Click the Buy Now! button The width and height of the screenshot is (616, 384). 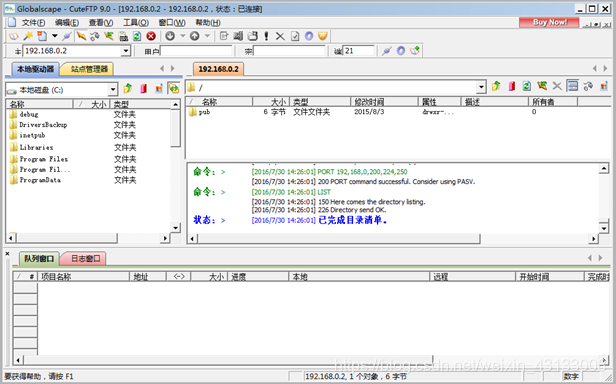click(x=549, y=22)
